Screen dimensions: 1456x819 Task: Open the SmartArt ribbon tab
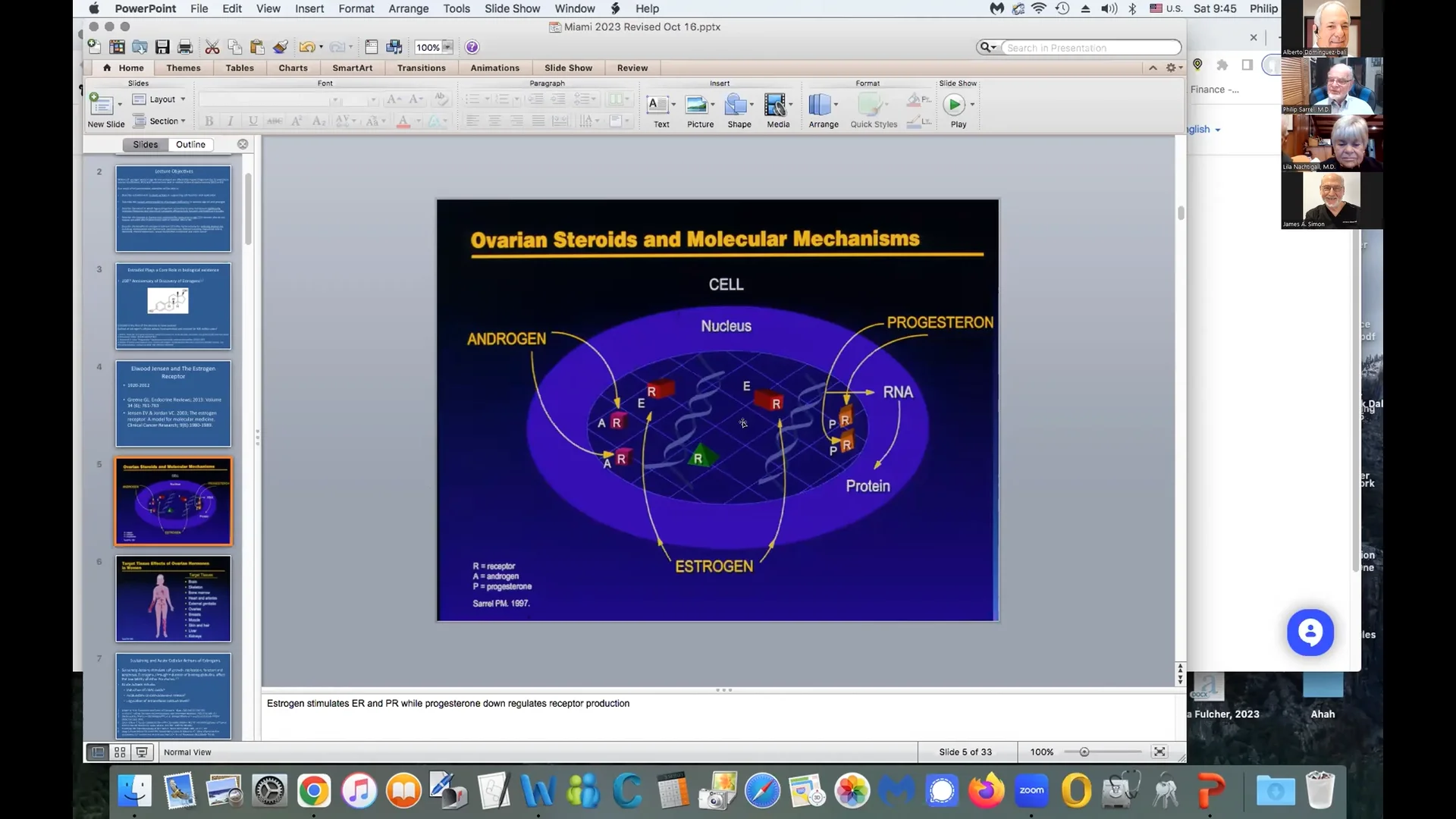[353, 67]
